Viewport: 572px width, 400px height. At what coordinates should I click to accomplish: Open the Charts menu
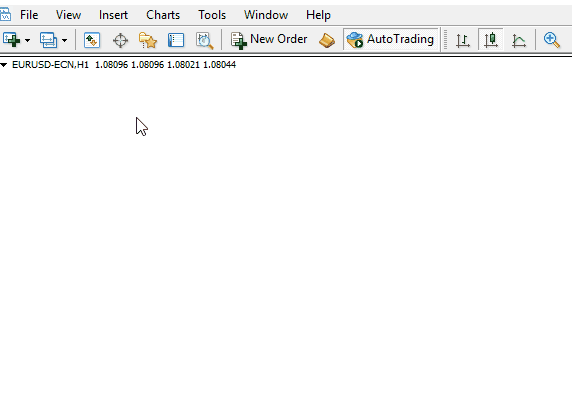click(163, 15)
